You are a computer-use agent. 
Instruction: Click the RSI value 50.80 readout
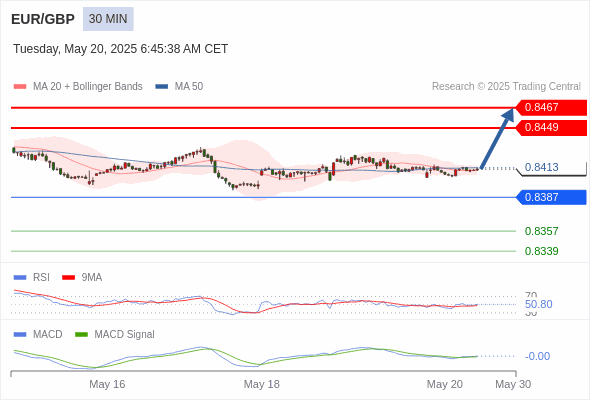(x=538, y=304)
